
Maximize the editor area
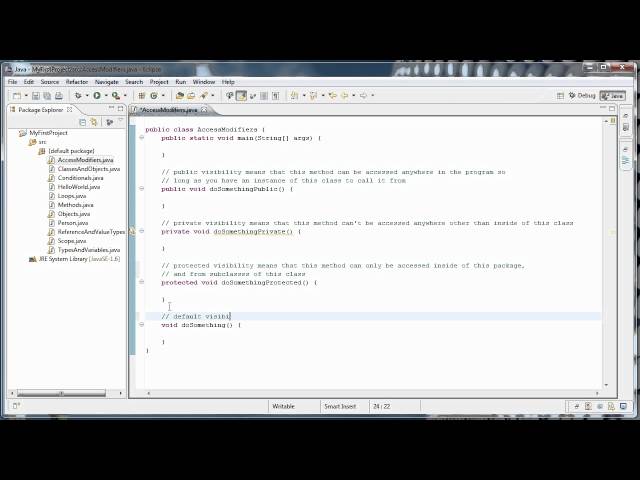(x=612, y=108)
